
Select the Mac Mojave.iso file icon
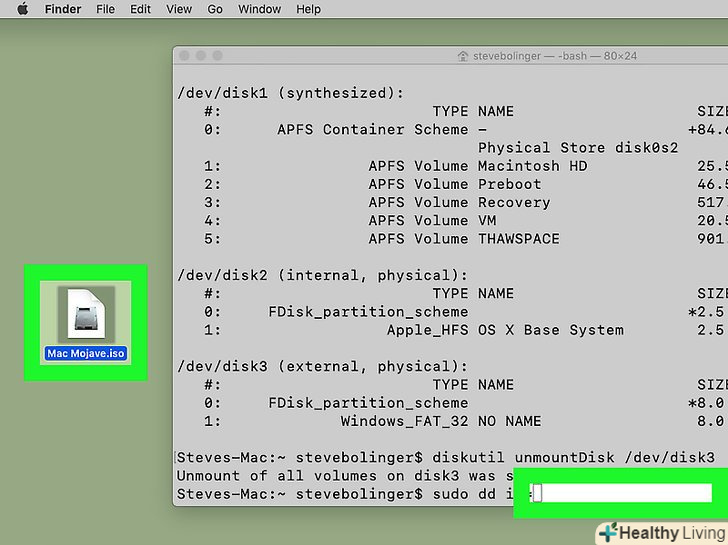pos(86,314)
